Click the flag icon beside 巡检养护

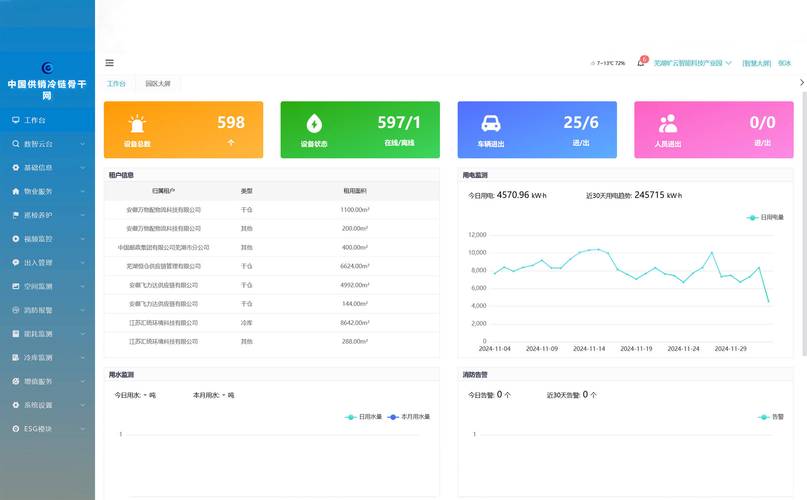click(16, 215)
